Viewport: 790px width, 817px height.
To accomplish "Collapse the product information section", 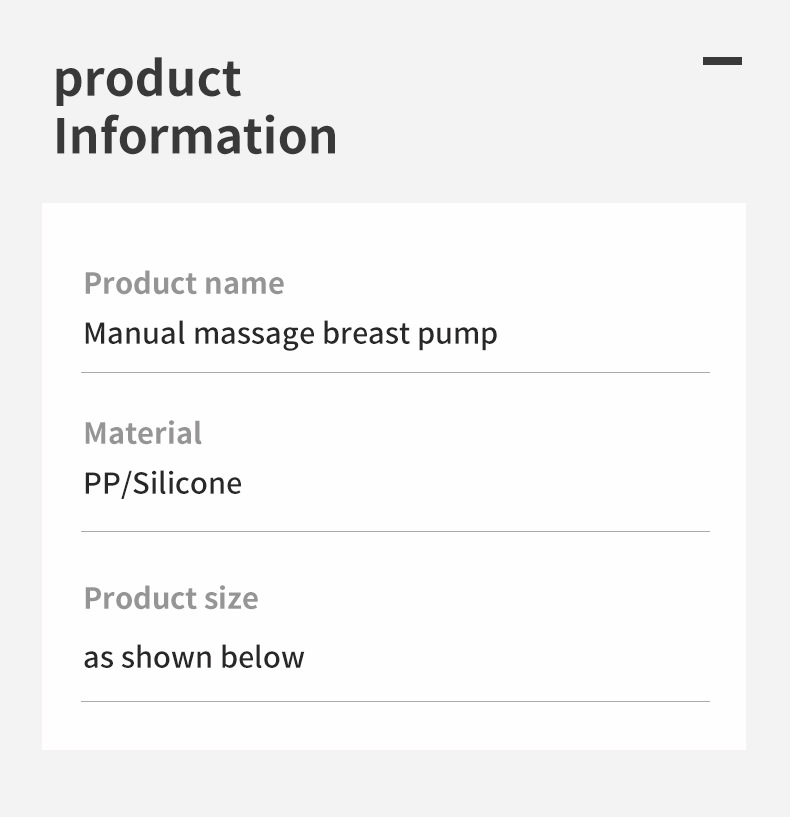I will tap(722, 61).
